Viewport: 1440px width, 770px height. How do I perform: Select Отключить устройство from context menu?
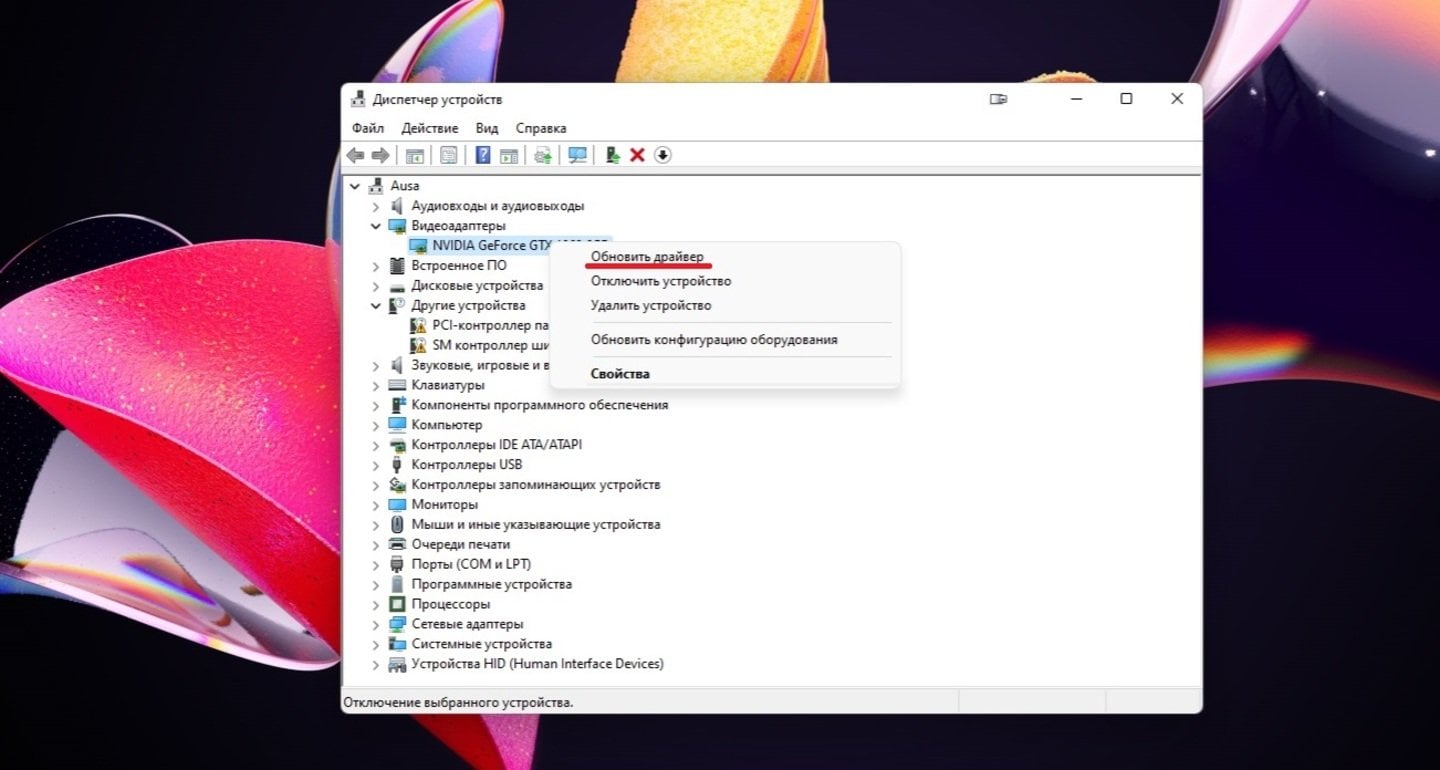click(x=660, y=281)
